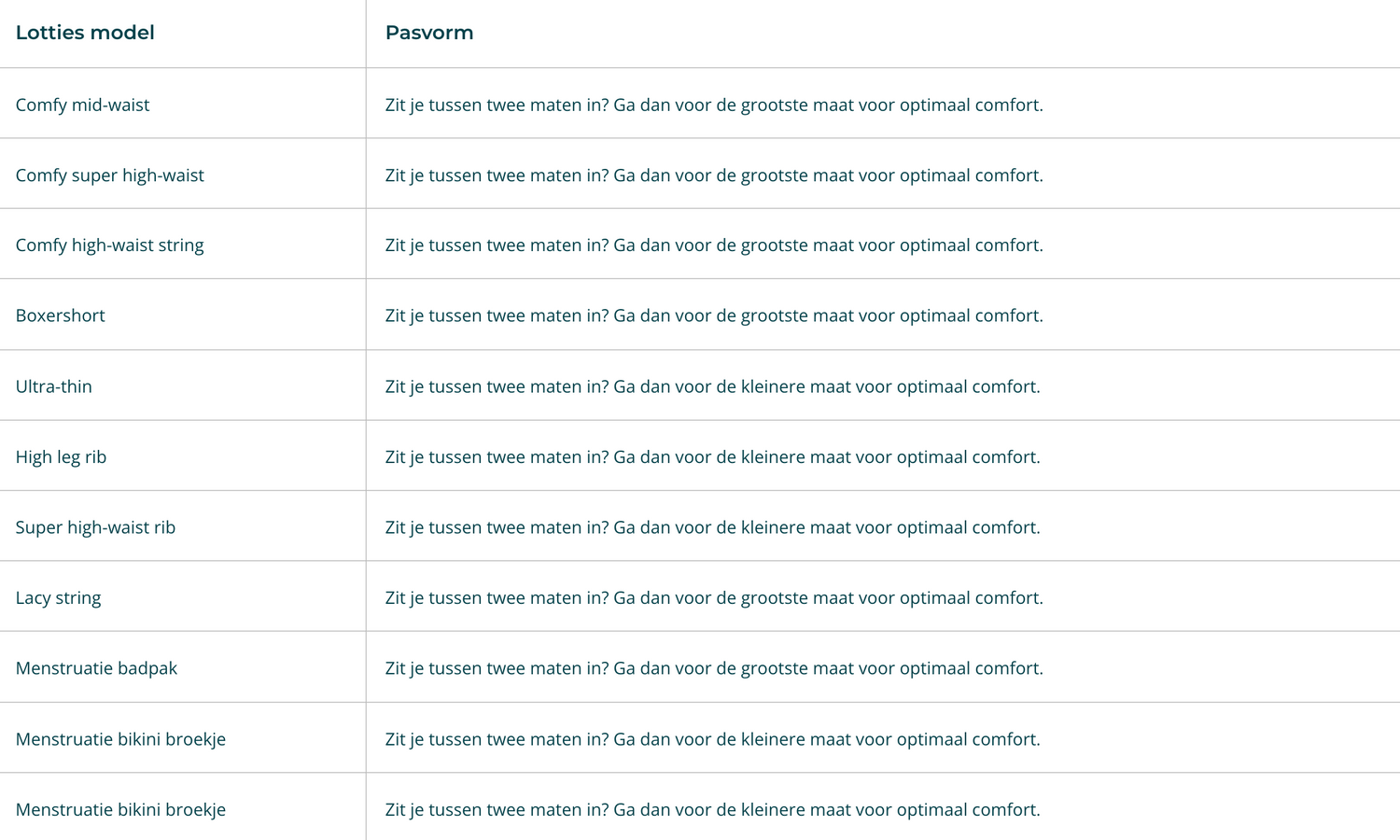Select the Pasvorm text in the Boxershort row
This screenshot has height=840, width=1400.
point(714,315)
